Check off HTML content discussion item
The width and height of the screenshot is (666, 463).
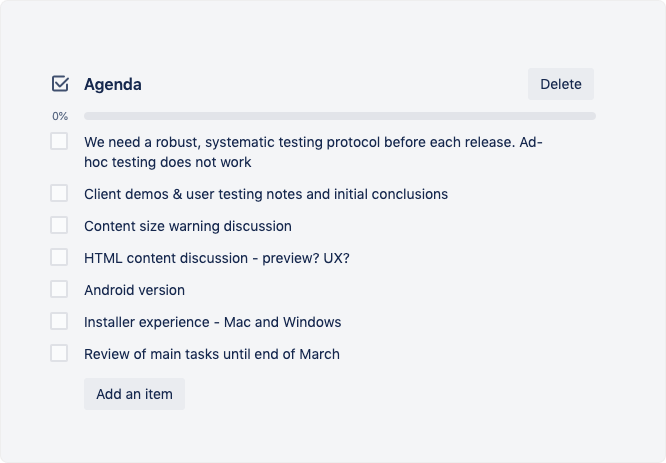pos(59,257)
